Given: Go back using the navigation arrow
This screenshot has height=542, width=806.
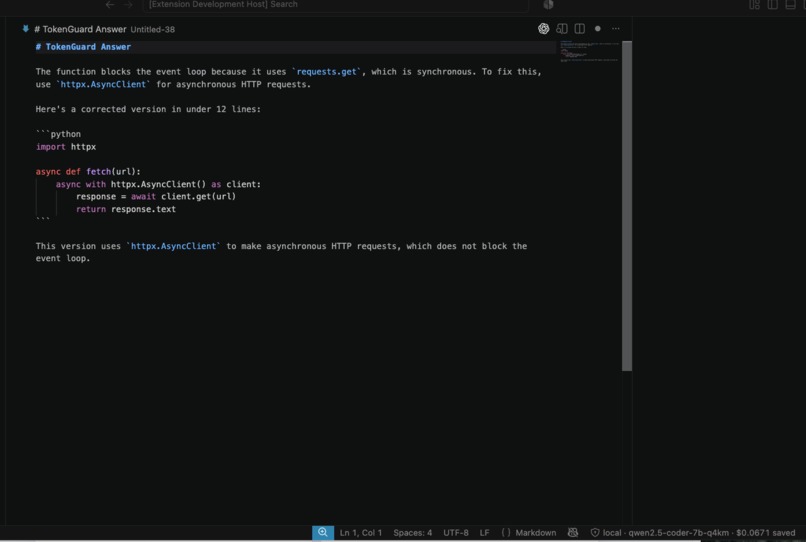Looking at the screenshot, I should click(109, 5).
